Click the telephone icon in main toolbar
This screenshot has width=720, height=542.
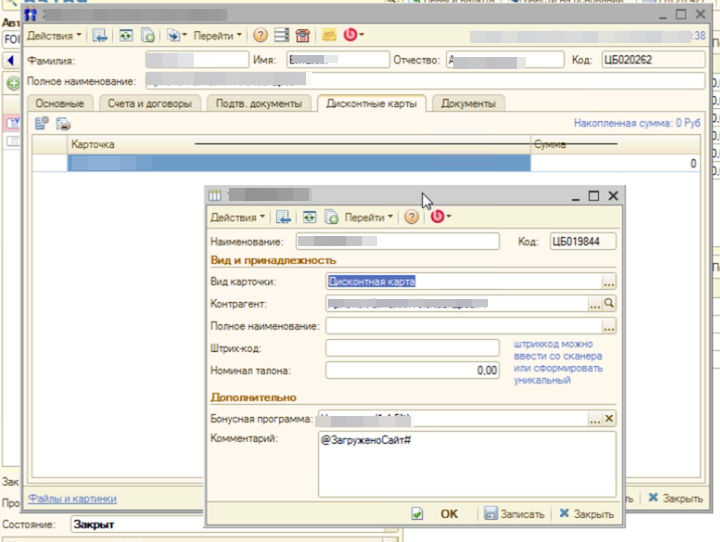point(302,35)
